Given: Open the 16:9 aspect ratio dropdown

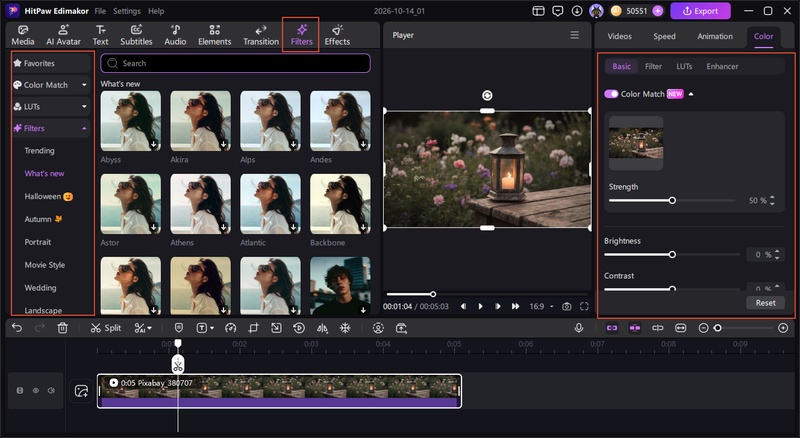Looking at the screenshot, I should pos(541,306).
